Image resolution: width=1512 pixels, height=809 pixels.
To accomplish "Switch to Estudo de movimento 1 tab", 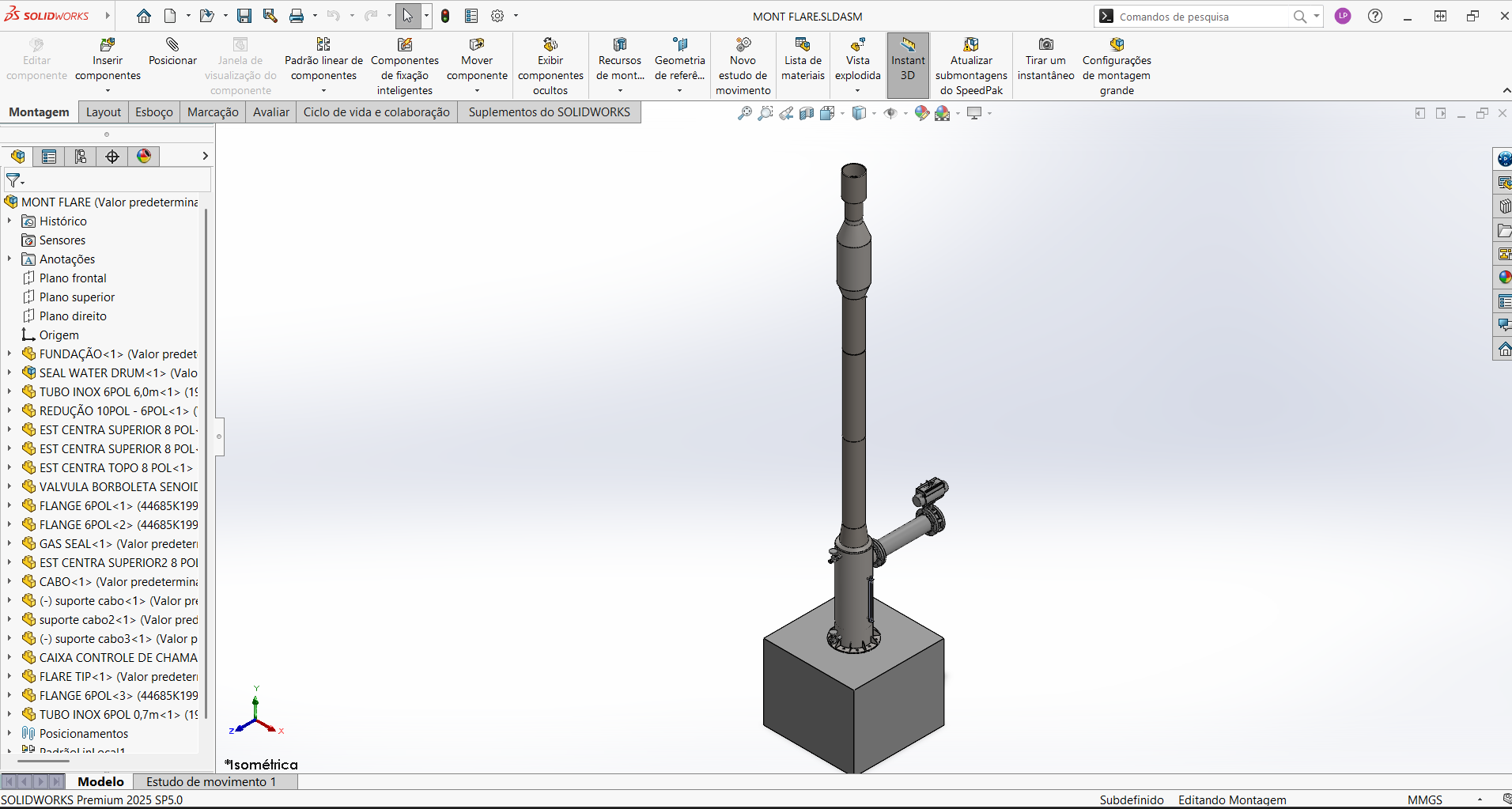I will click(211, 781).
